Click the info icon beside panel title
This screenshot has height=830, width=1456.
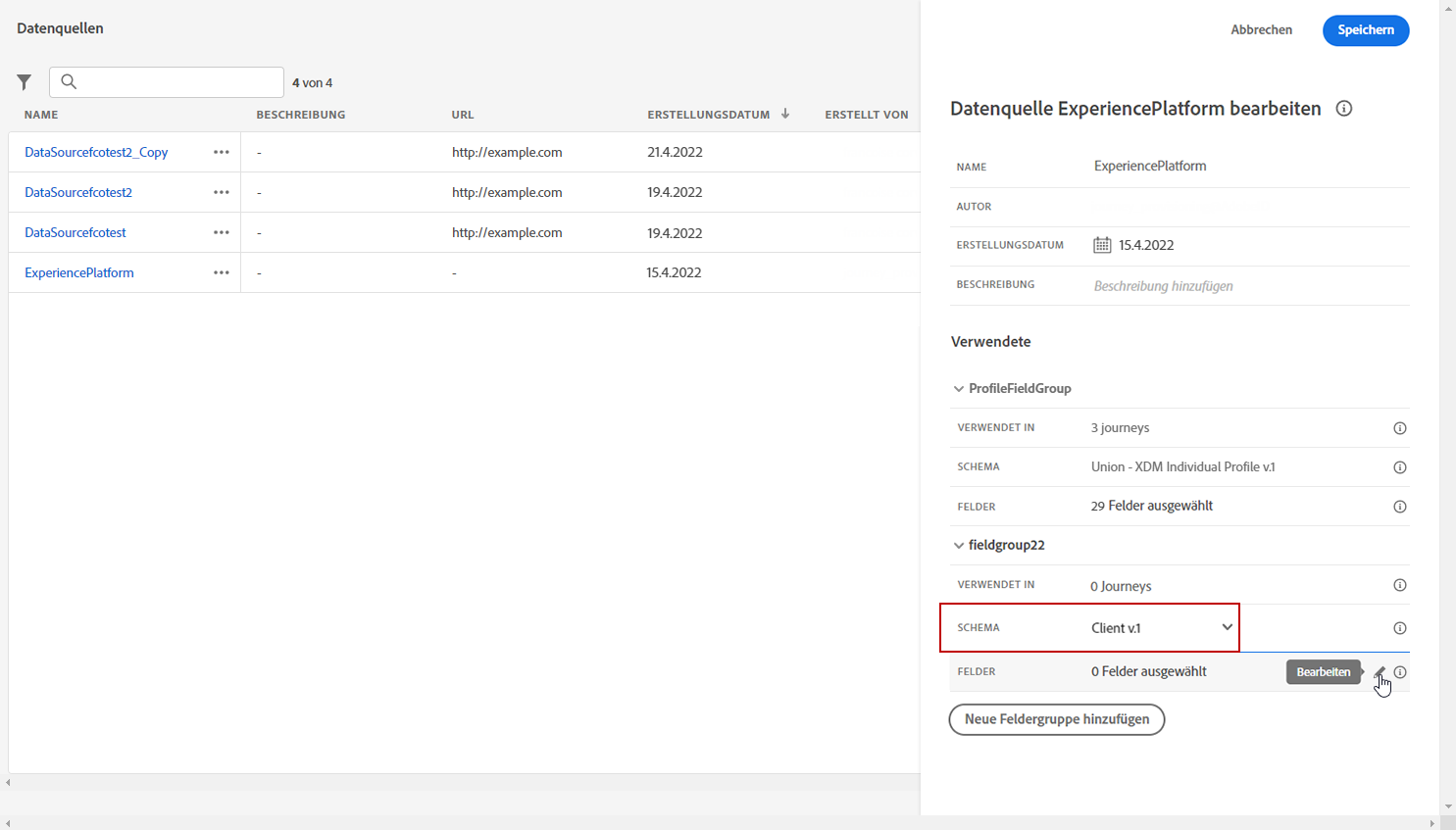pyautogui.click(x=1344, y=109)
